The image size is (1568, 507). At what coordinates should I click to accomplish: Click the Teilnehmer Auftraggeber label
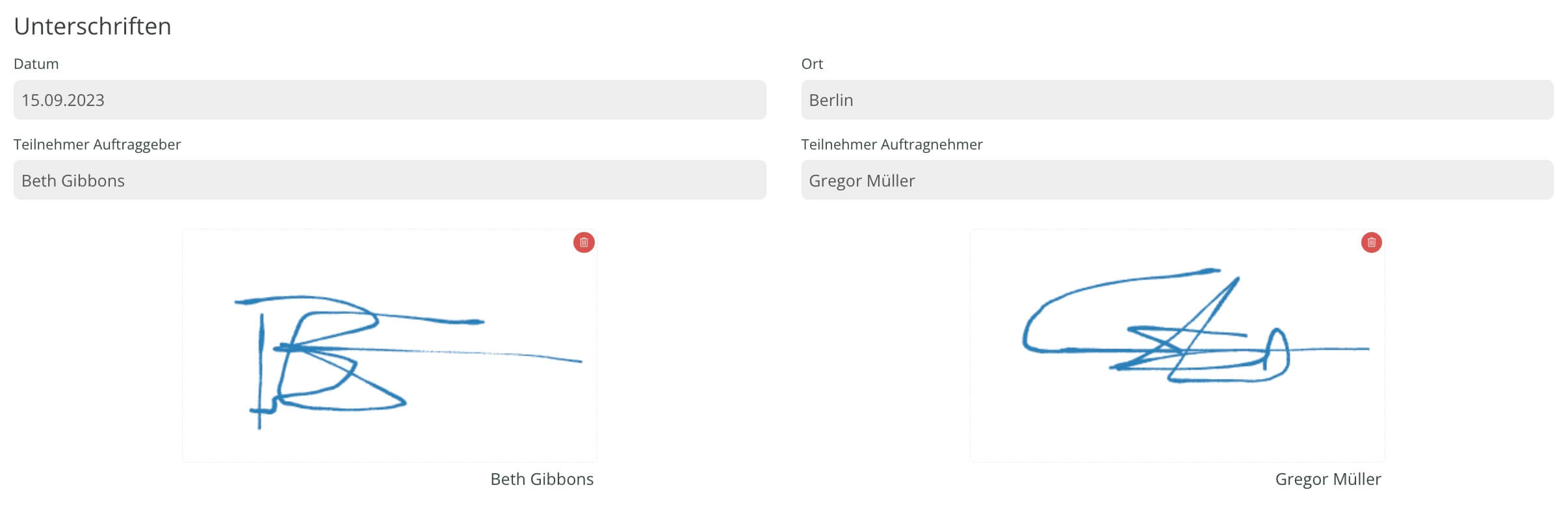click(x=97, y=144)
